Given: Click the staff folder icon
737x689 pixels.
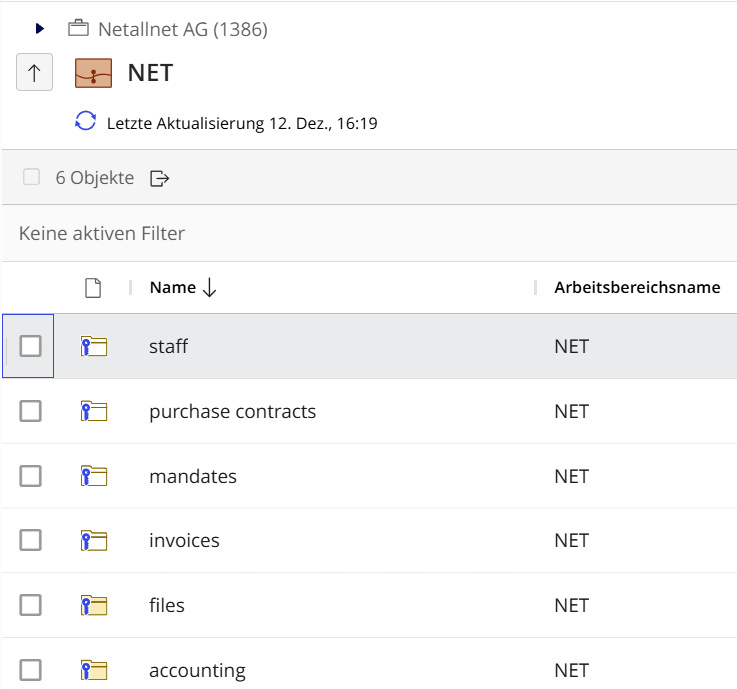Looking at the screenshot, I should 93,347.
